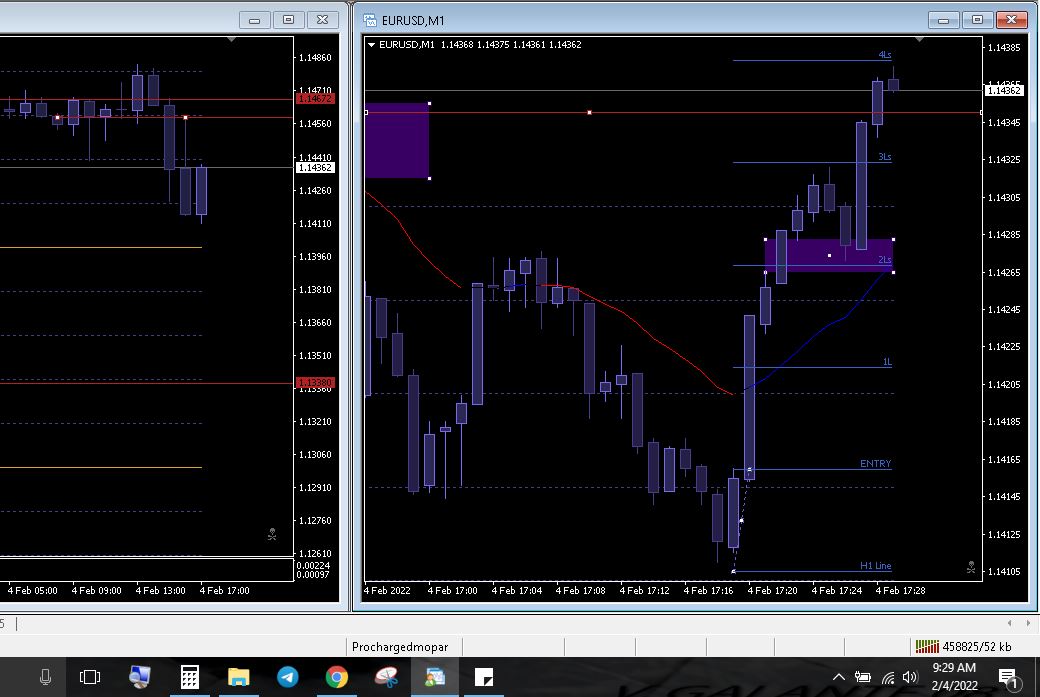Click the EURUSD,M1 chart window title icon
Screen dimensions: 1040x697
[370, 20]
